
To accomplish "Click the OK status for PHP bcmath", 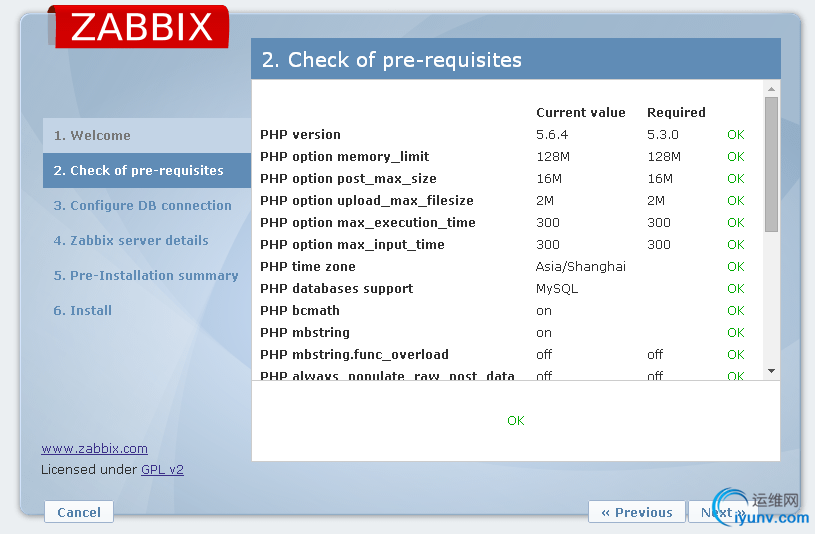I will tap(735, 310).
